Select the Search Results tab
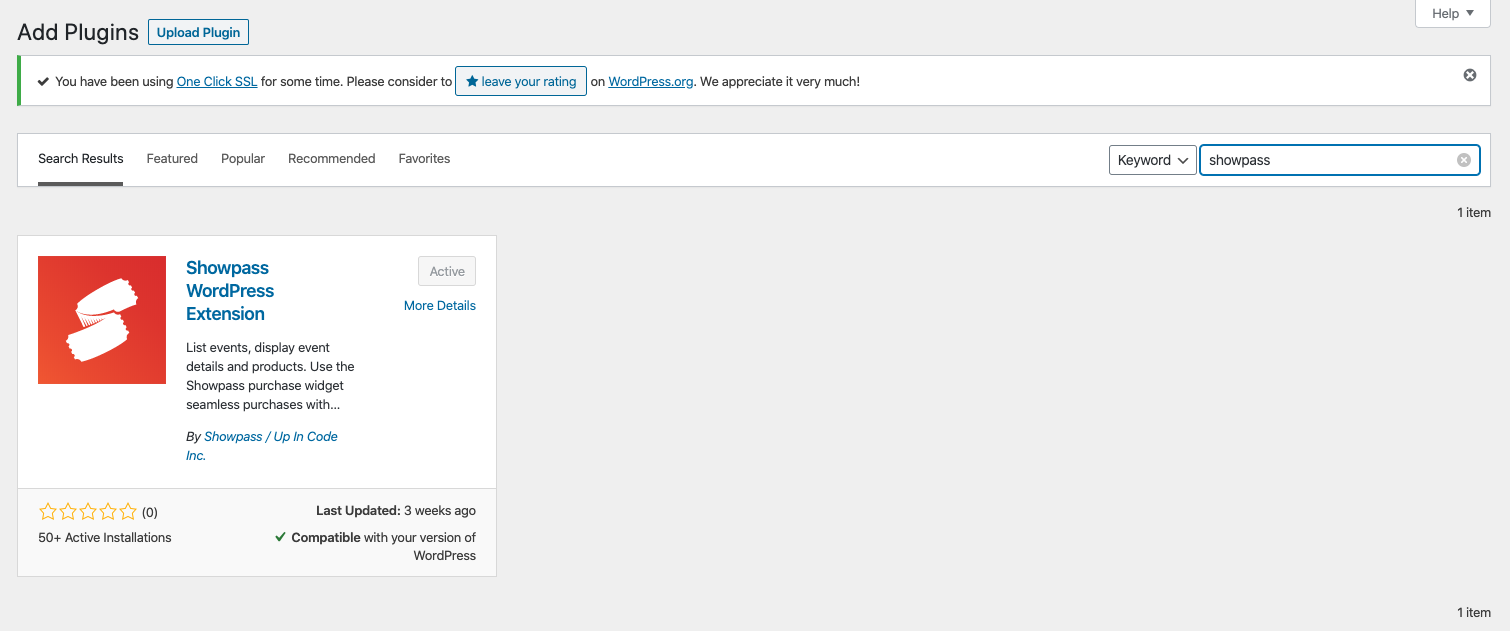 (x=80, y=159)
